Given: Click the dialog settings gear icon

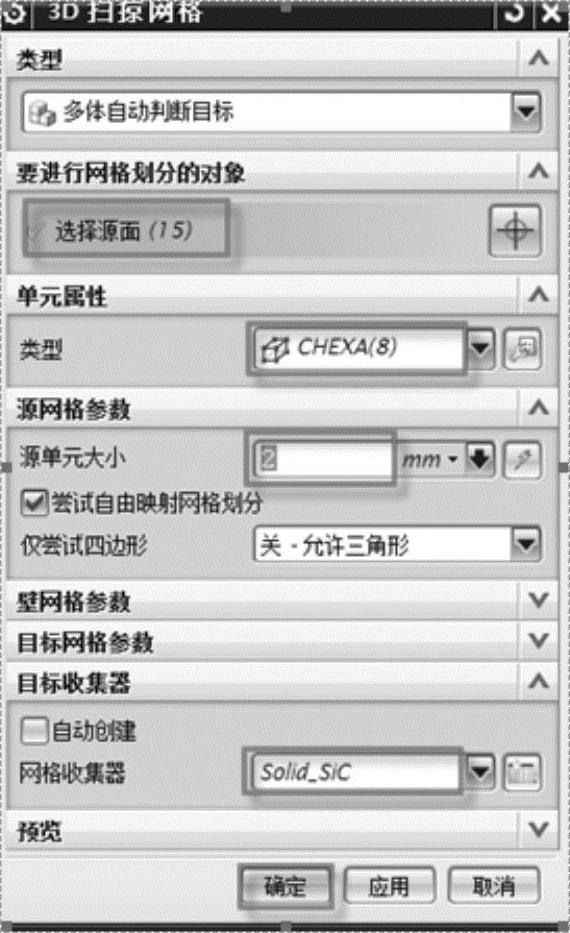Looking at the screenshot, I should [x=14, y=13].
